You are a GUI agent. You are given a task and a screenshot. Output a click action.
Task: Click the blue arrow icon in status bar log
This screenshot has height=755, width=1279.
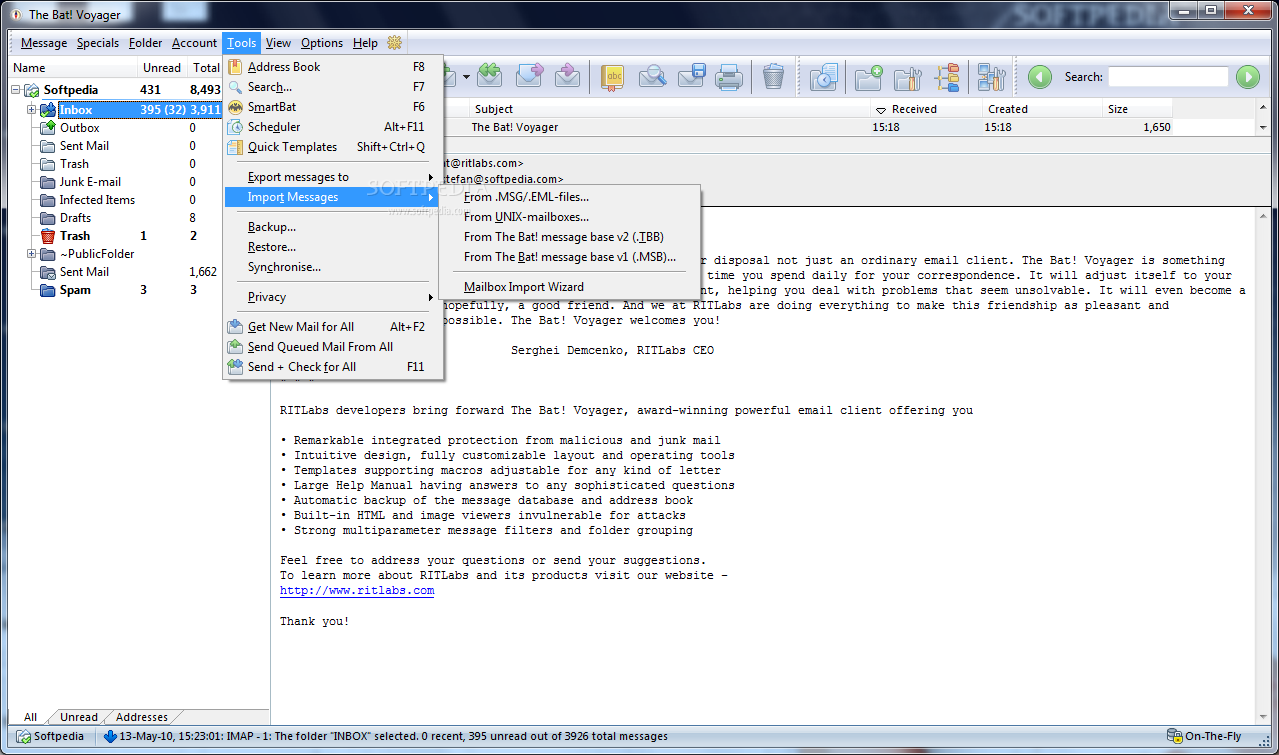pyautogui.click(x=110, y=737)
